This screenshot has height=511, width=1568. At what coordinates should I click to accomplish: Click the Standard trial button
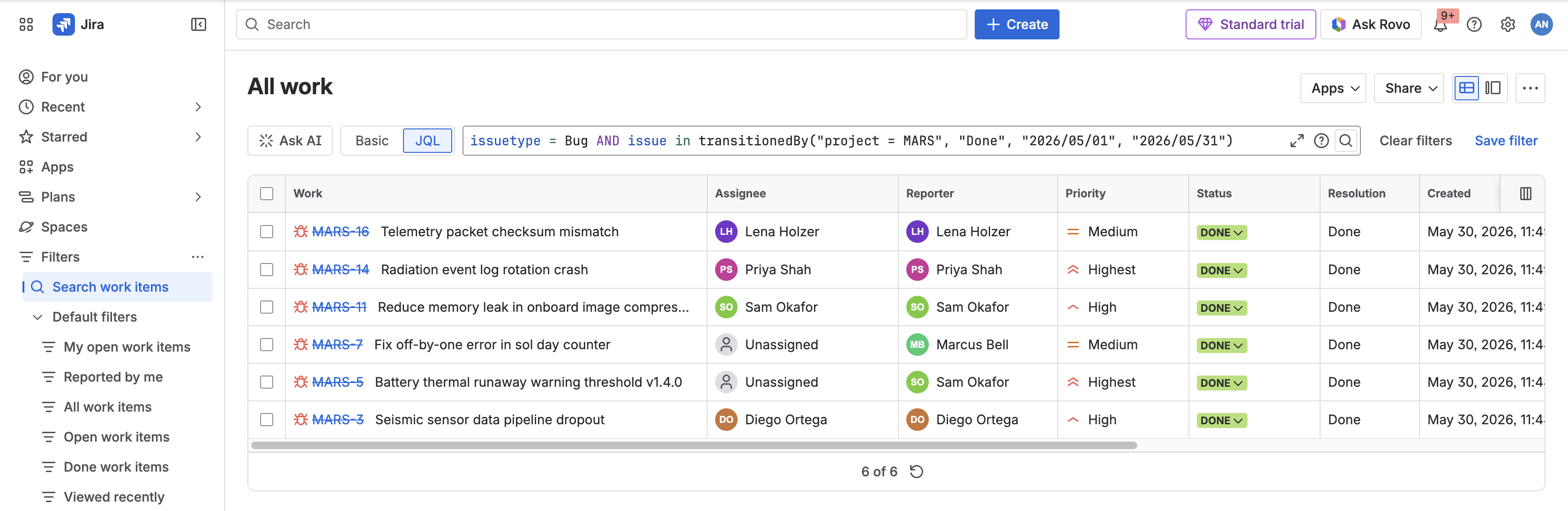(x=1250, y=24)
